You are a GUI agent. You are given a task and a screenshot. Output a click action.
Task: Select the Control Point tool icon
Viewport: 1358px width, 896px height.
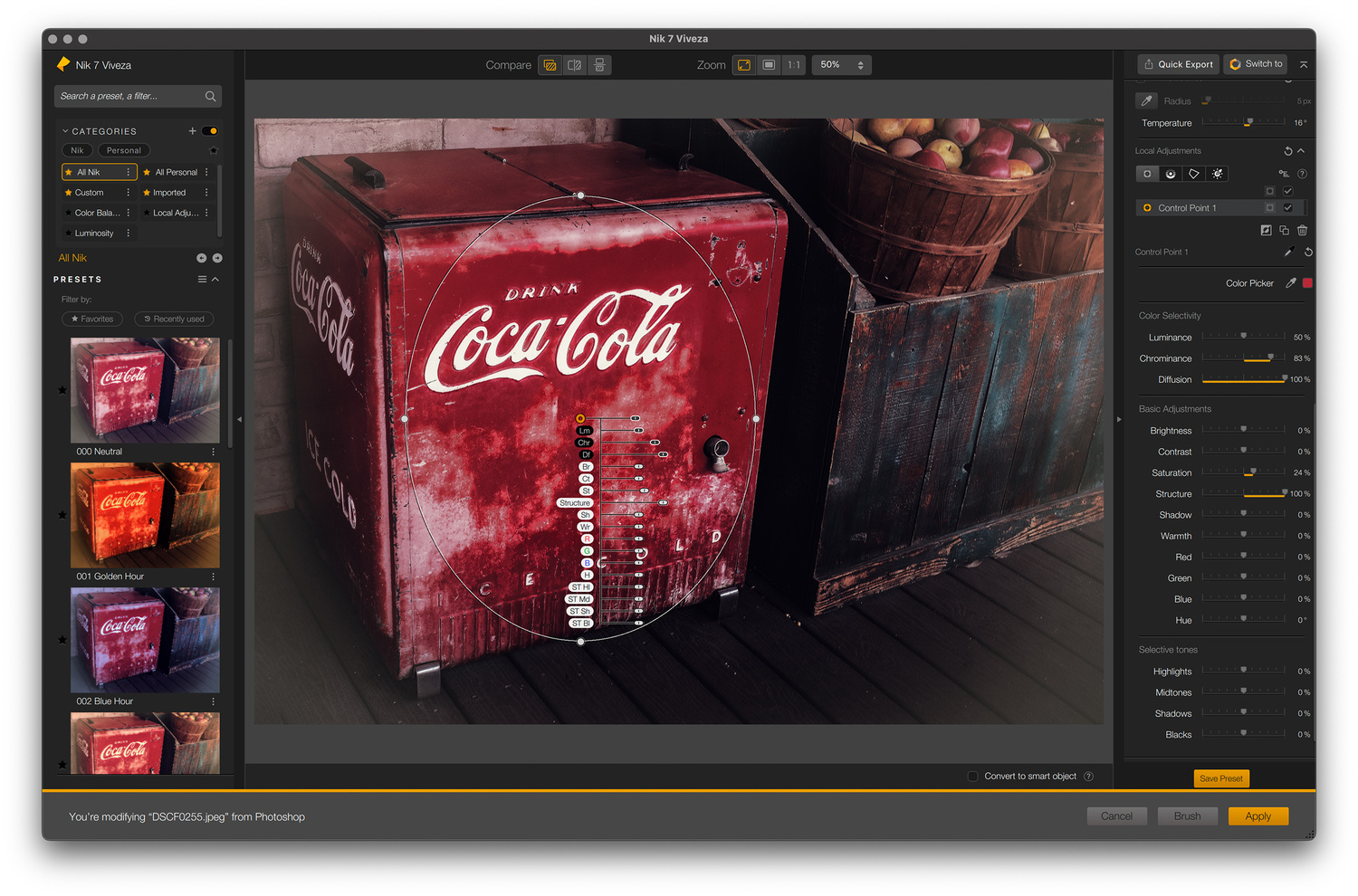(1147, 174)
